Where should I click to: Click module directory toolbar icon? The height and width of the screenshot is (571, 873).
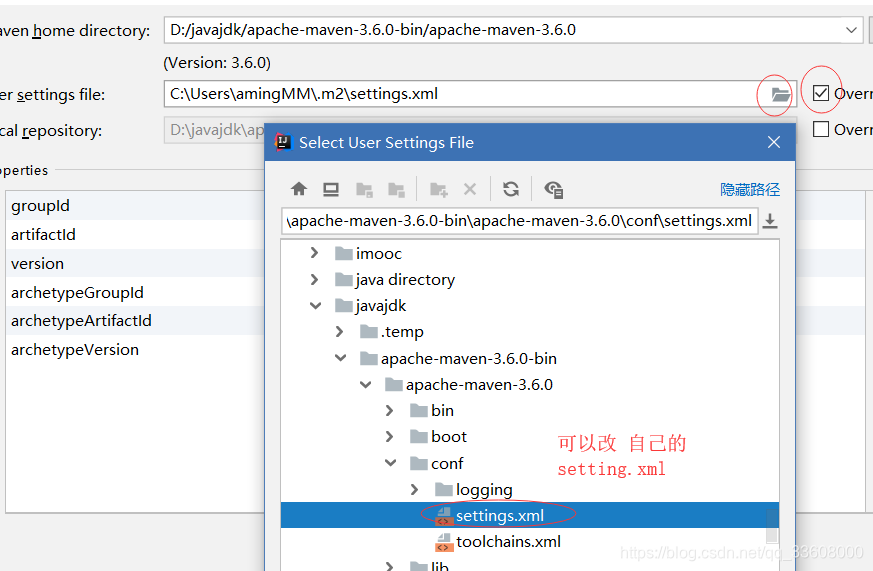(396, 190)
